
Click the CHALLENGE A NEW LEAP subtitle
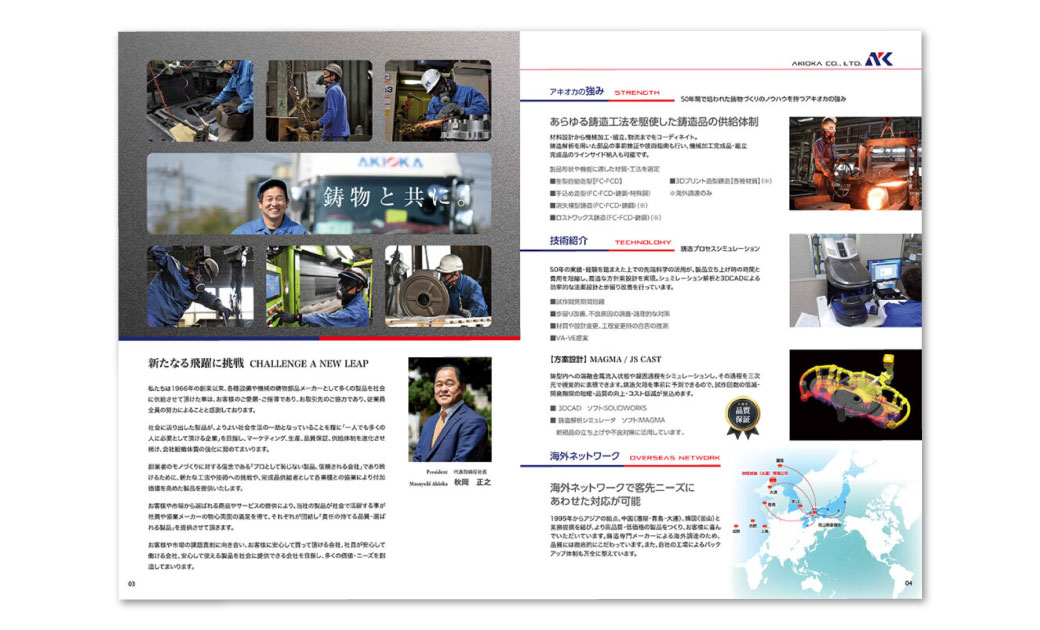(x=309, y=364)
